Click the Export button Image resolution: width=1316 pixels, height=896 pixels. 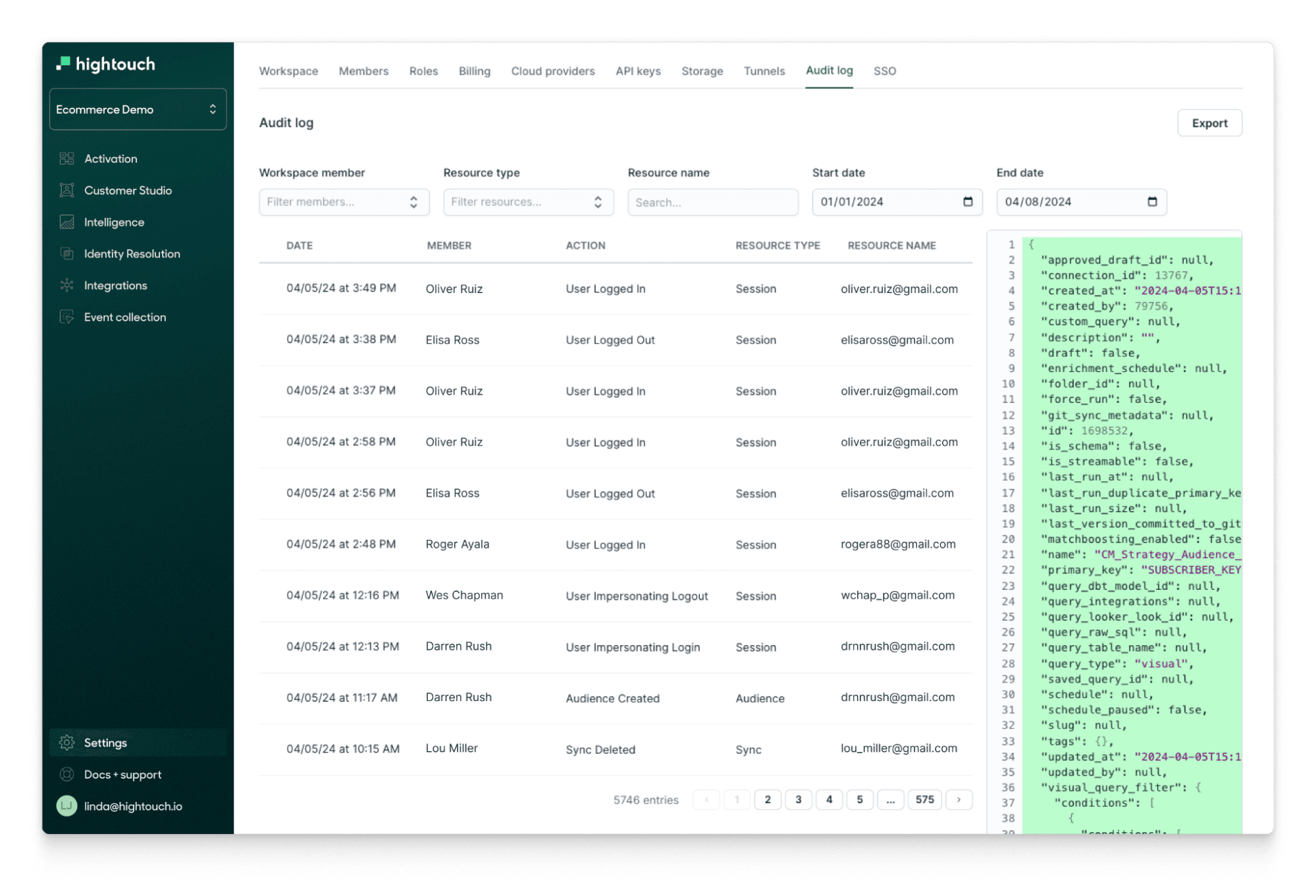1209,122
